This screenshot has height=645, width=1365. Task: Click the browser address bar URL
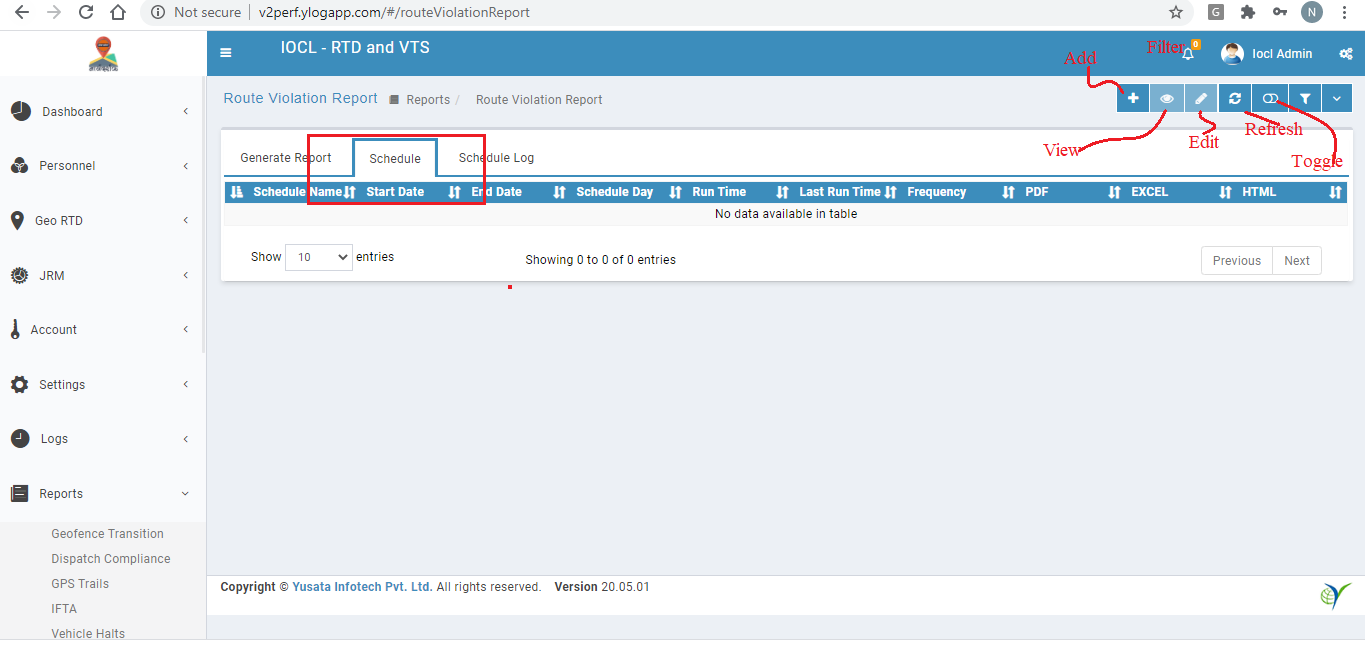point(394,13)
